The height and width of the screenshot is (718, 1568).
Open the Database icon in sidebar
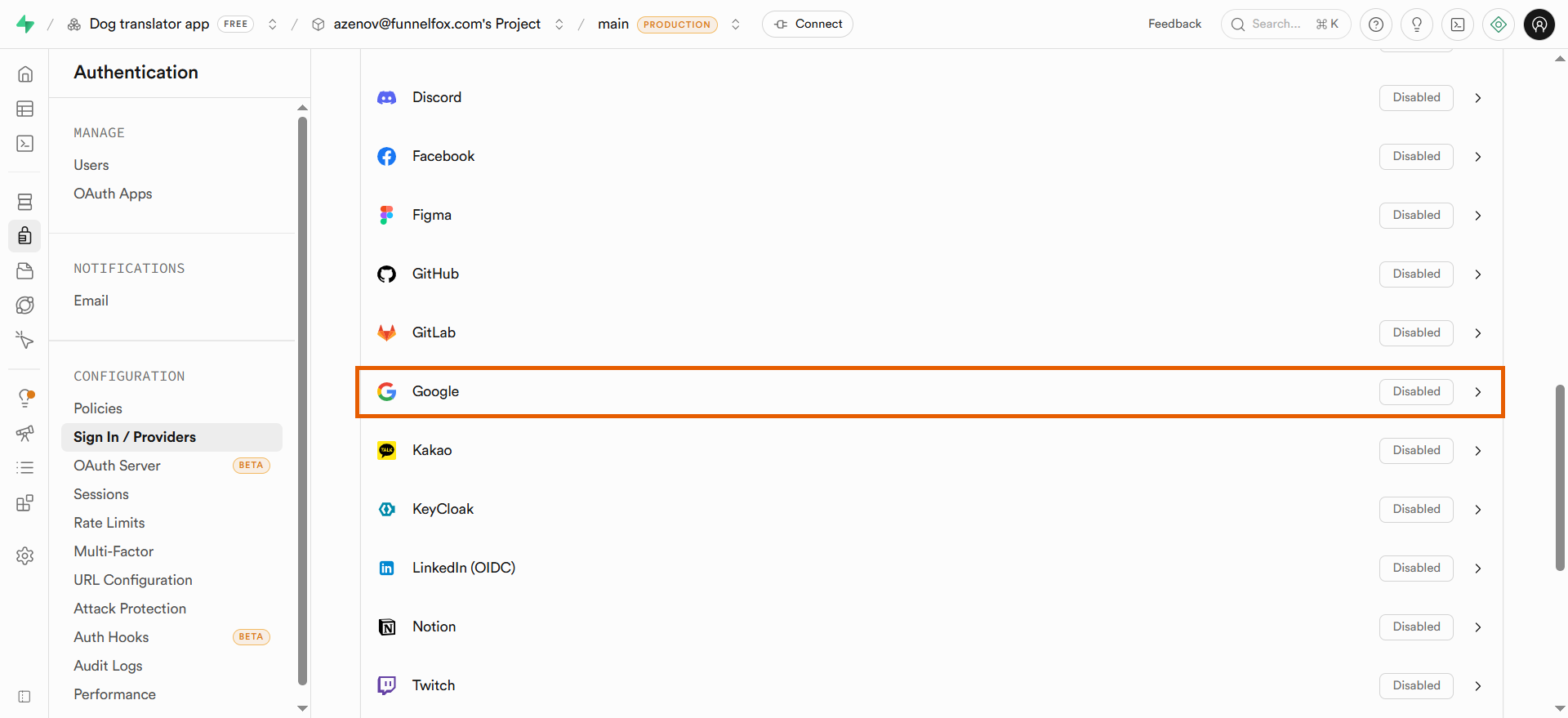(x=25, y=202)
